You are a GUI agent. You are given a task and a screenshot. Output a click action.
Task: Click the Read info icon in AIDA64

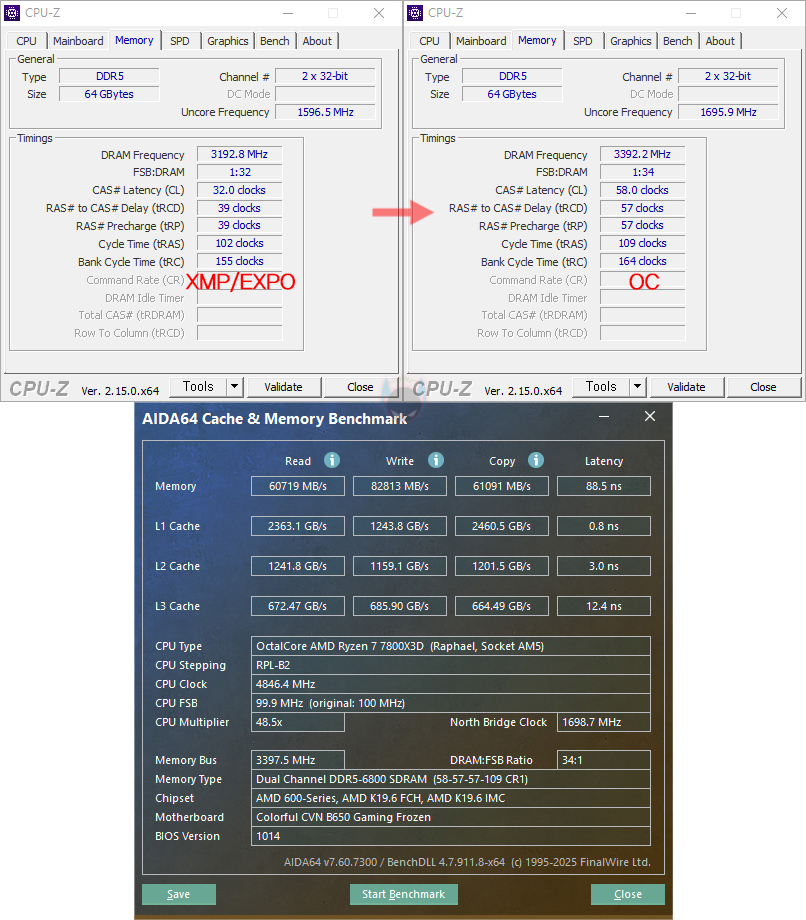click(x=332, y=460)
